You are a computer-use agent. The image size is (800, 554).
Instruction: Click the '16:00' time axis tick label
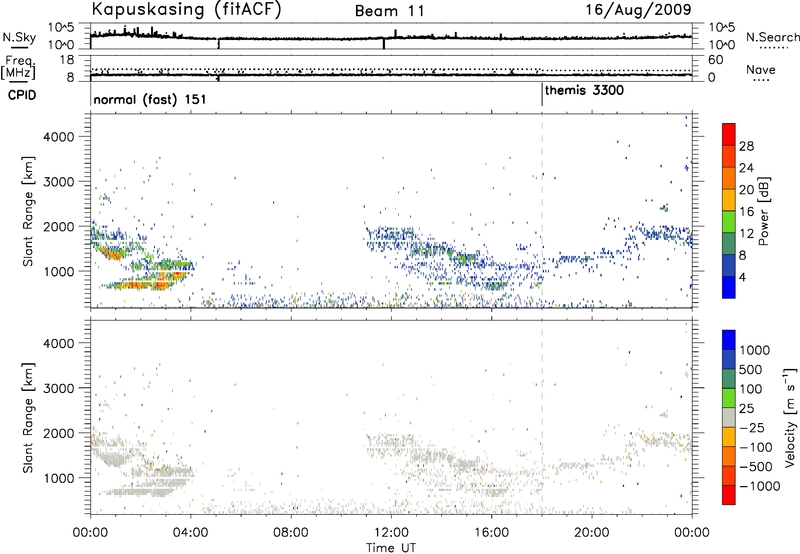[x=491, y=533]
